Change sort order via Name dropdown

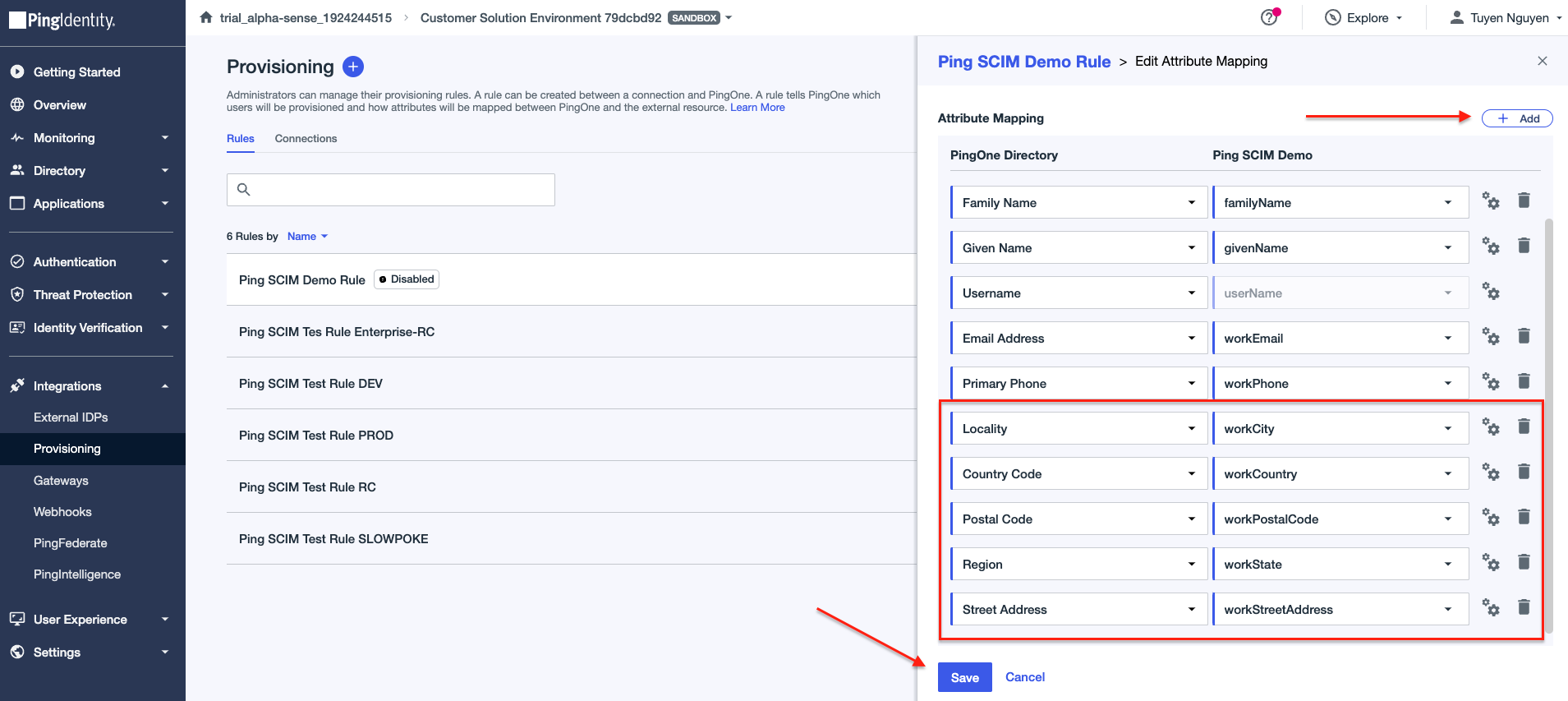click(307, 236)
